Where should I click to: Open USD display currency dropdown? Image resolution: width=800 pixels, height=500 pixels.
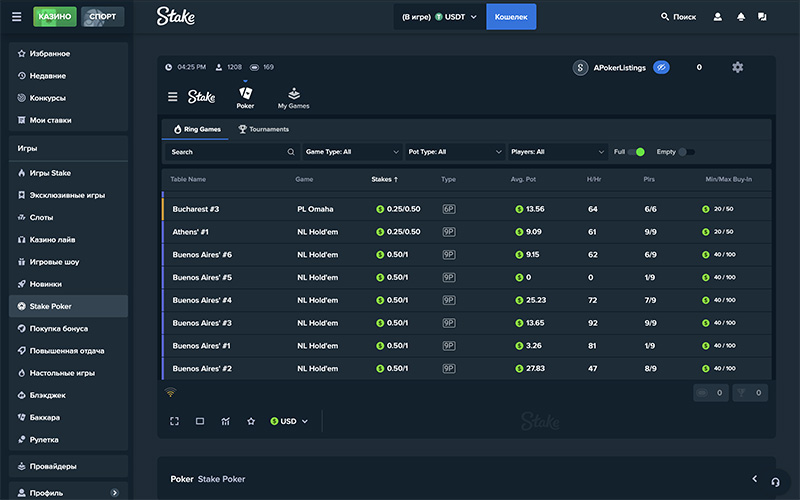click(289, 421)
